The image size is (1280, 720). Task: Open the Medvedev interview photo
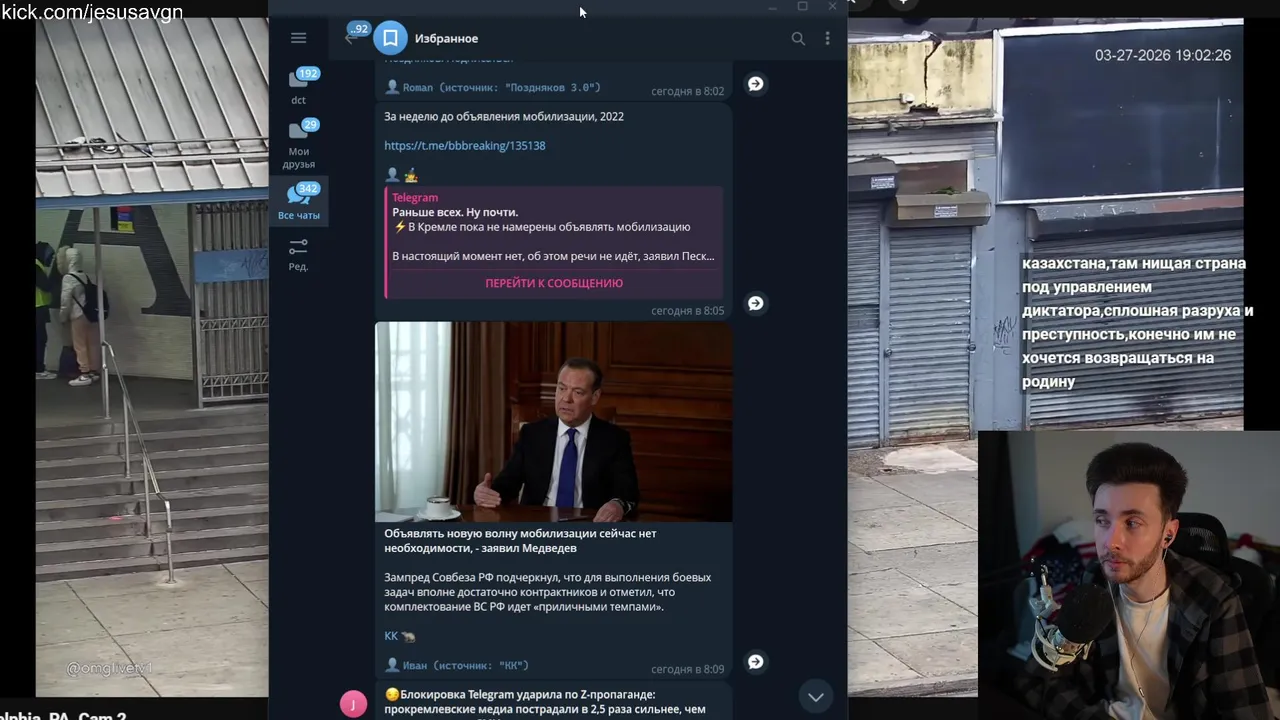click(x=554, y=421)
